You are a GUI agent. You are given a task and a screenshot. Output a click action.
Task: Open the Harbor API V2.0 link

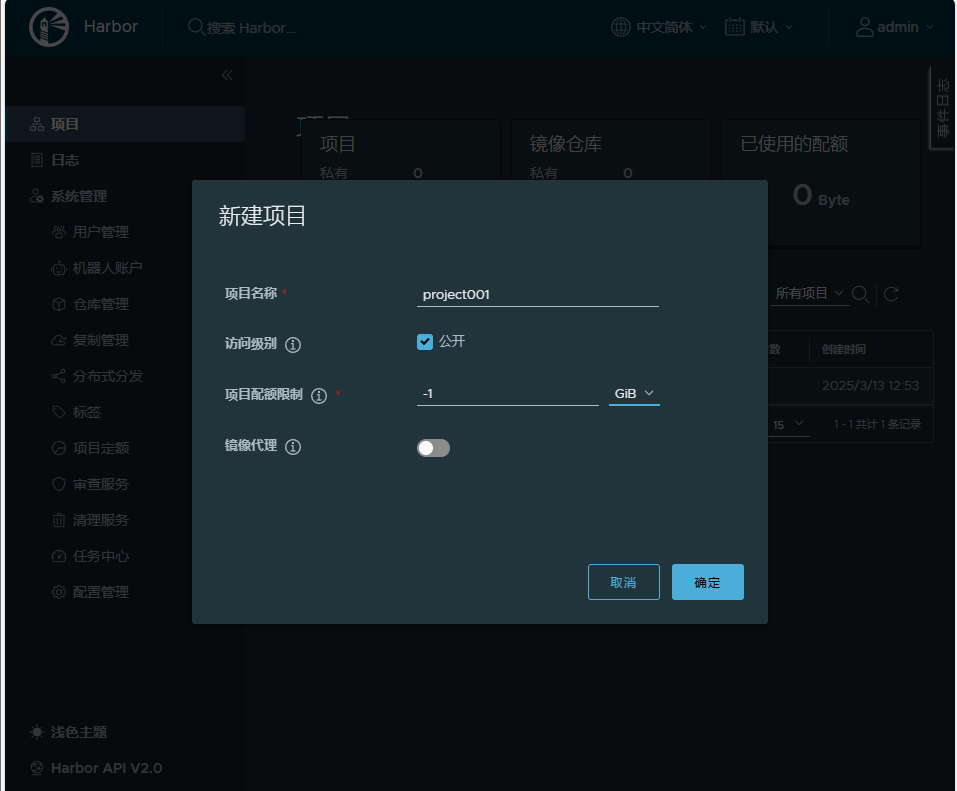coord(106,768)
